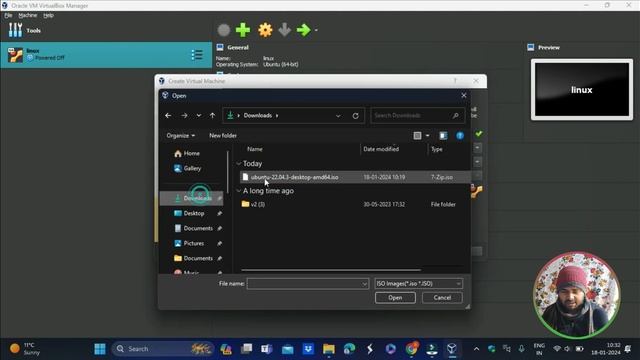
Task: Click the Preview section header
Action: [549, 47]
